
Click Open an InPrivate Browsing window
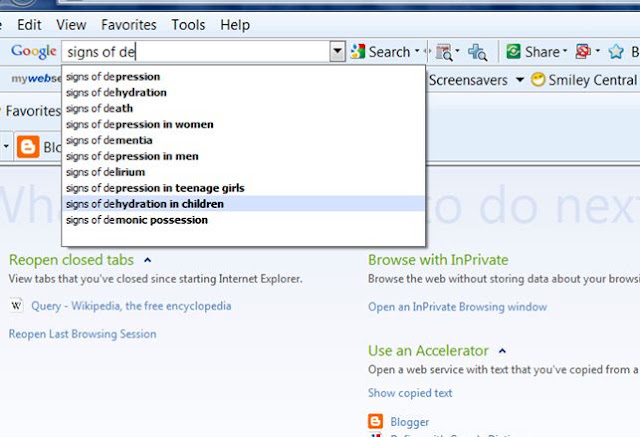458,307
